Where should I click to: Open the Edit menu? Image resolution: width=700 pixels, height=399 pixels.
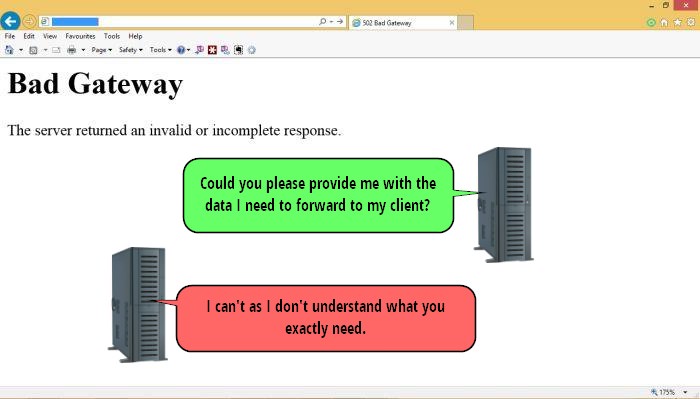tap(29, 36)
